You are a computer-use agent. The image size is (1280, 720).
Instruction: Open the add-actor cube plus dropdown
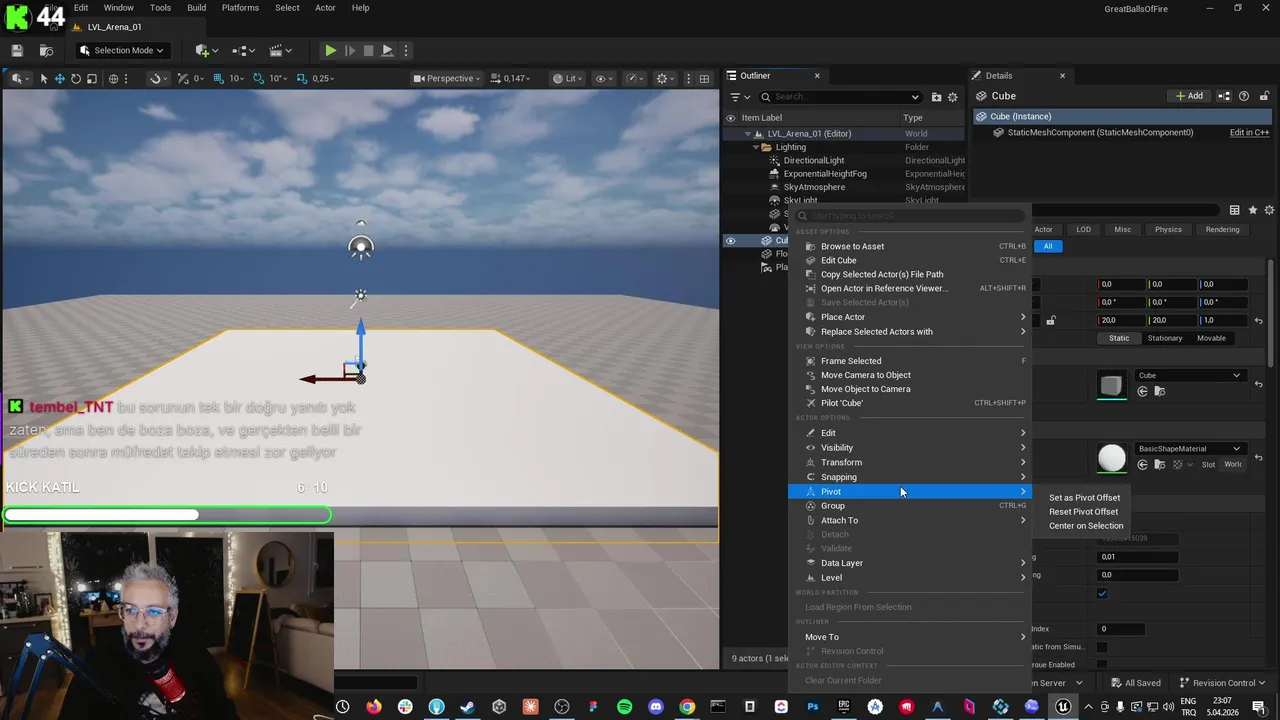pos(206,50)
